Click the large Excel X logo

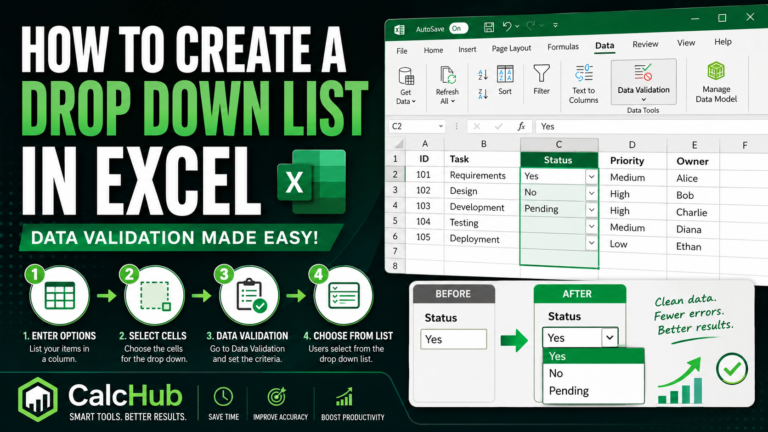tap(312, 182)
